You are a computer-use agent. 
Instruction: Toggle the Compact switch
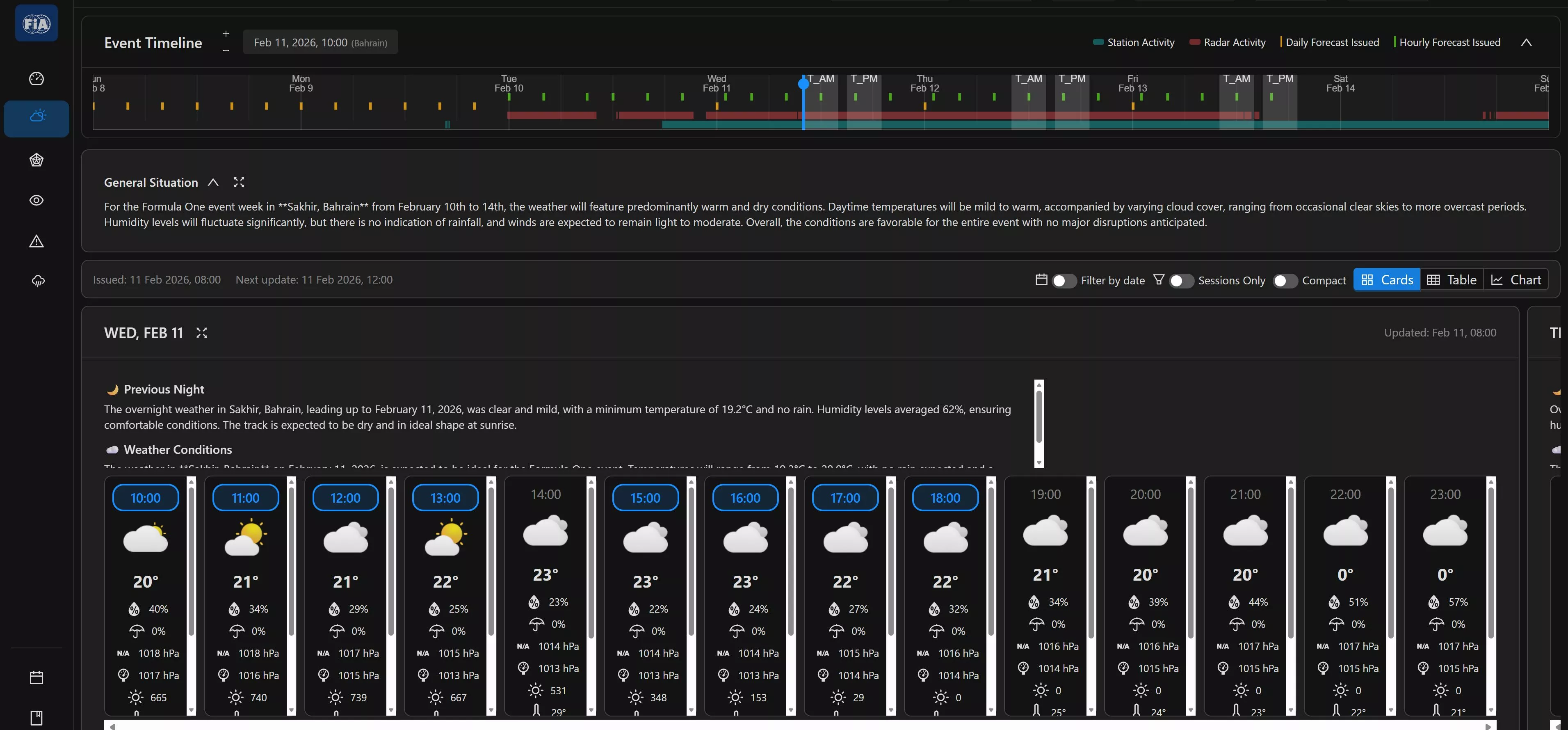point(1285,281)
